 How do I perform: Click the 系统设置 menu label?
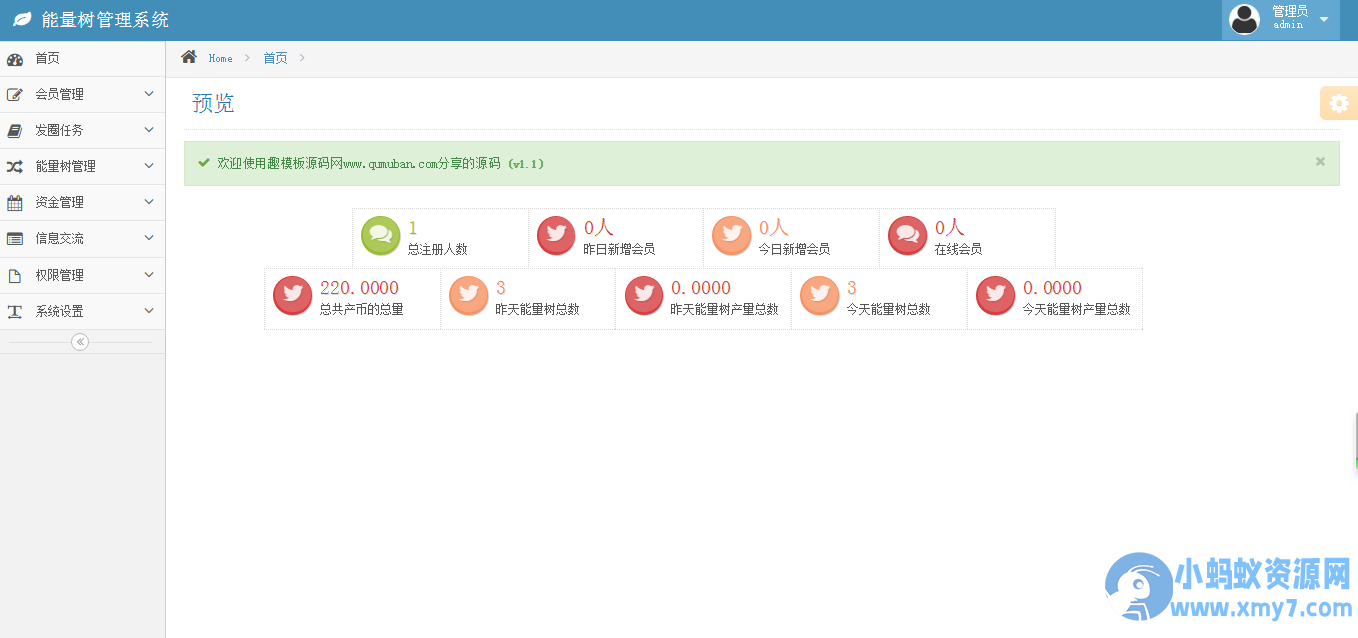point(59,311)
